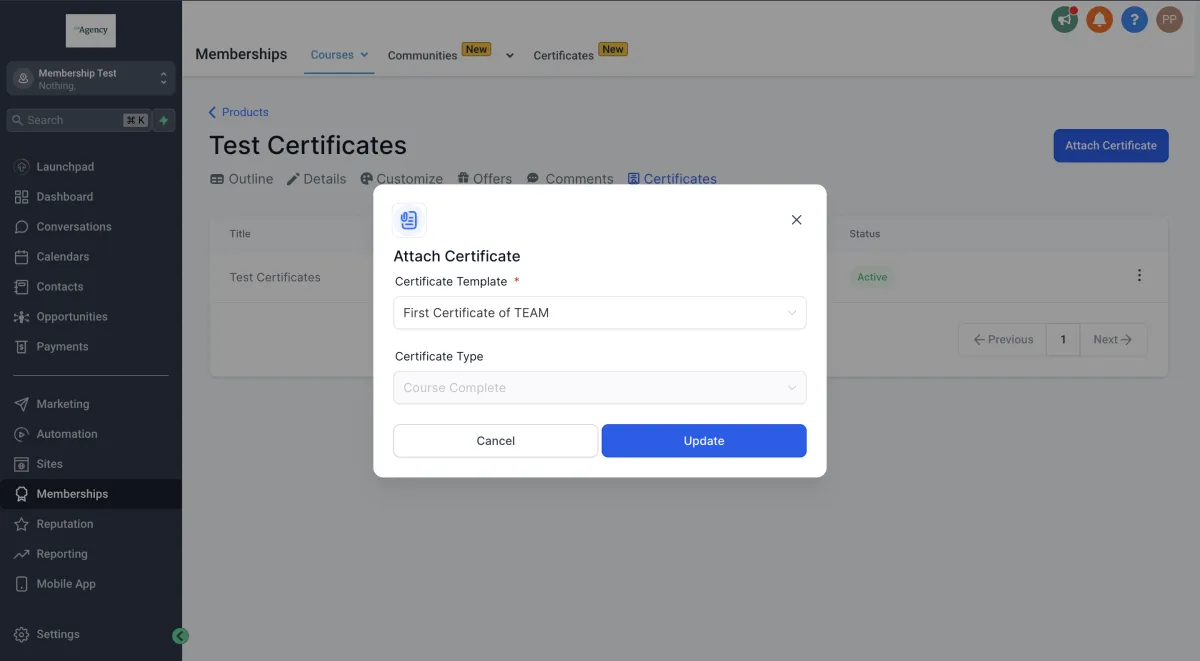Click the Reporting trend icon
The image size is (1200, 661).
21,554
